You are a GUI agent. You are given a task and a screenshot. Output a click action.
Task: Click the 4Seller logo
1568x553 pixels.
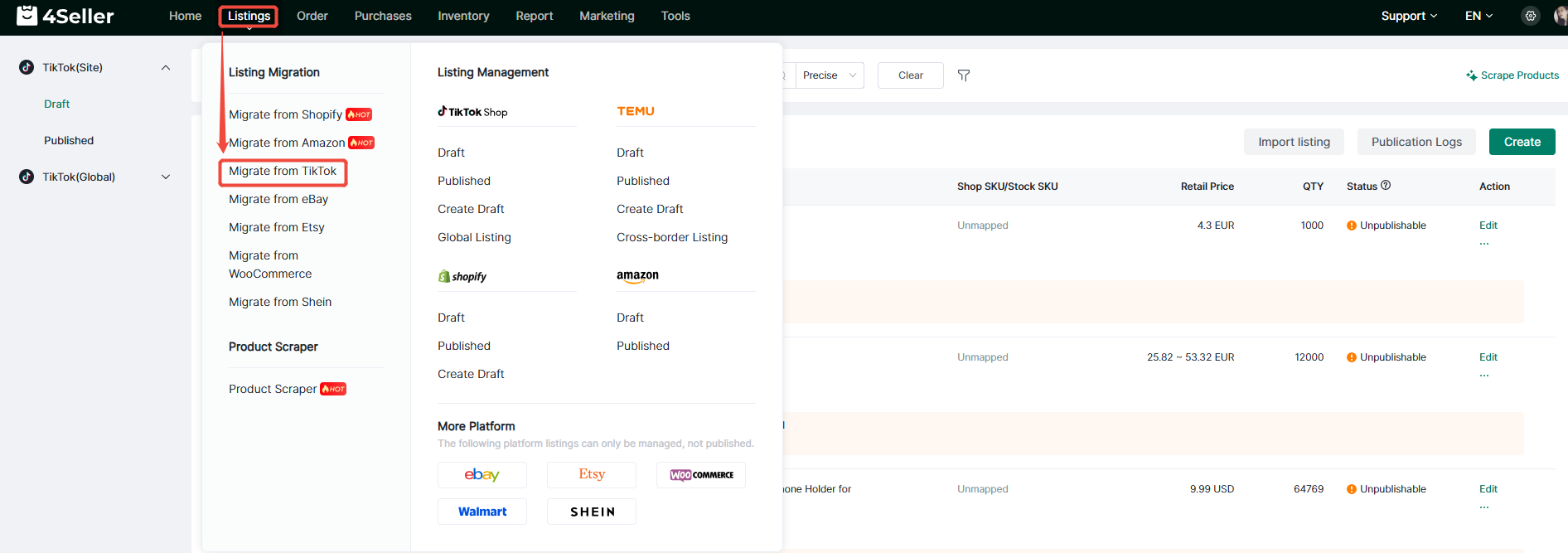point(65,16)
